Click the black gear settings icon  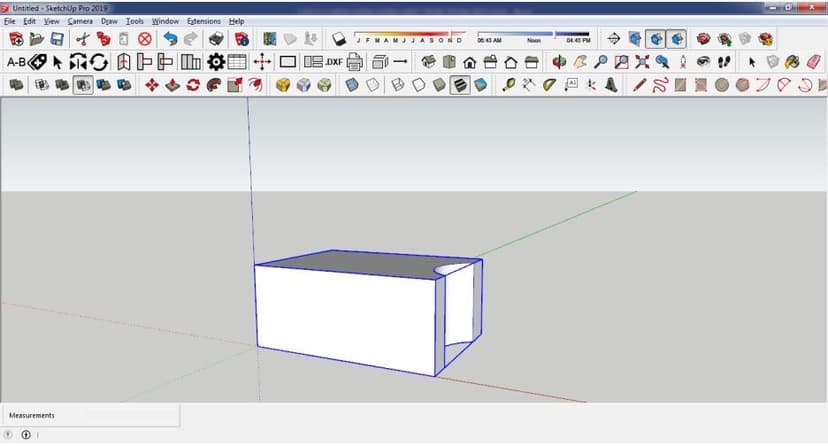pyautogui.click(x=216, y=62)
